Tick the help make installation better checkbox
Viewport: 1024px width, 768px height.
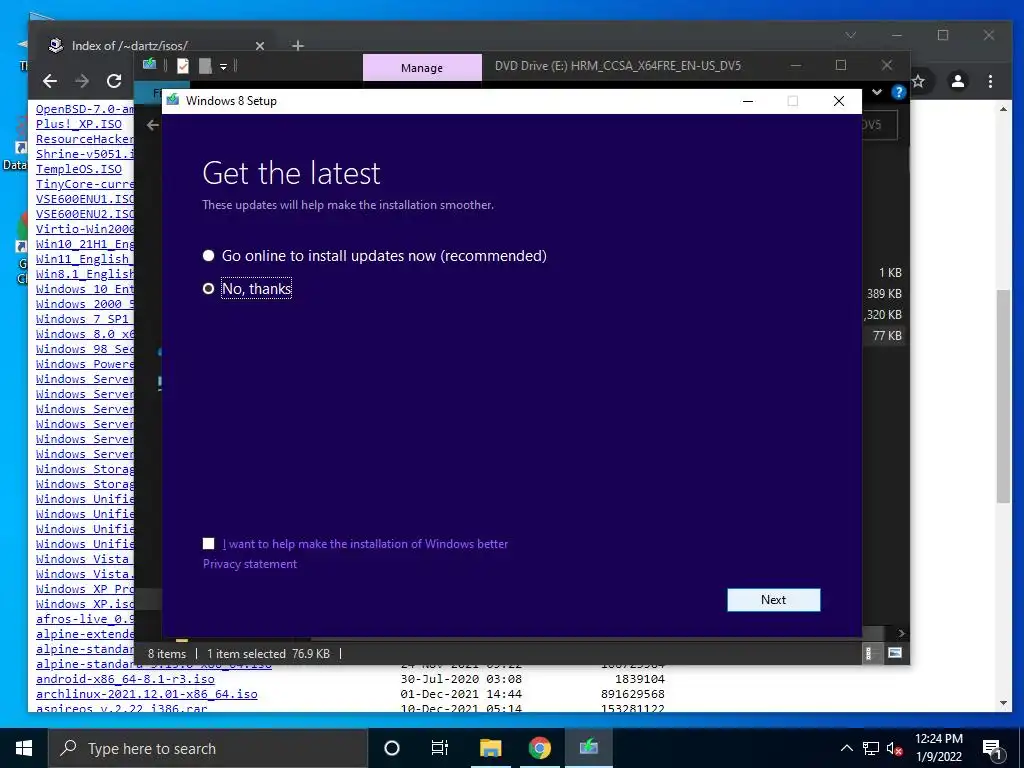point(208,543)
